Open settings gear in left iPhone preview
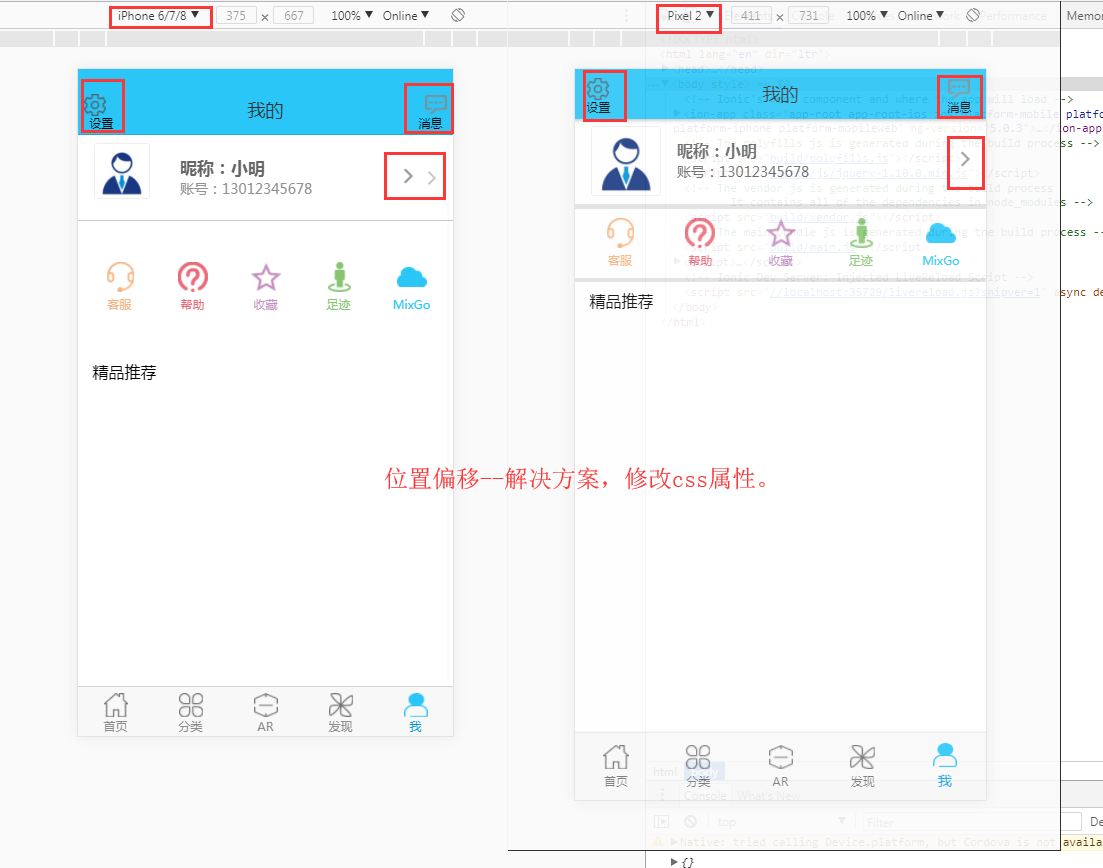Screen dimensions: 1103x868 point(96,106)
